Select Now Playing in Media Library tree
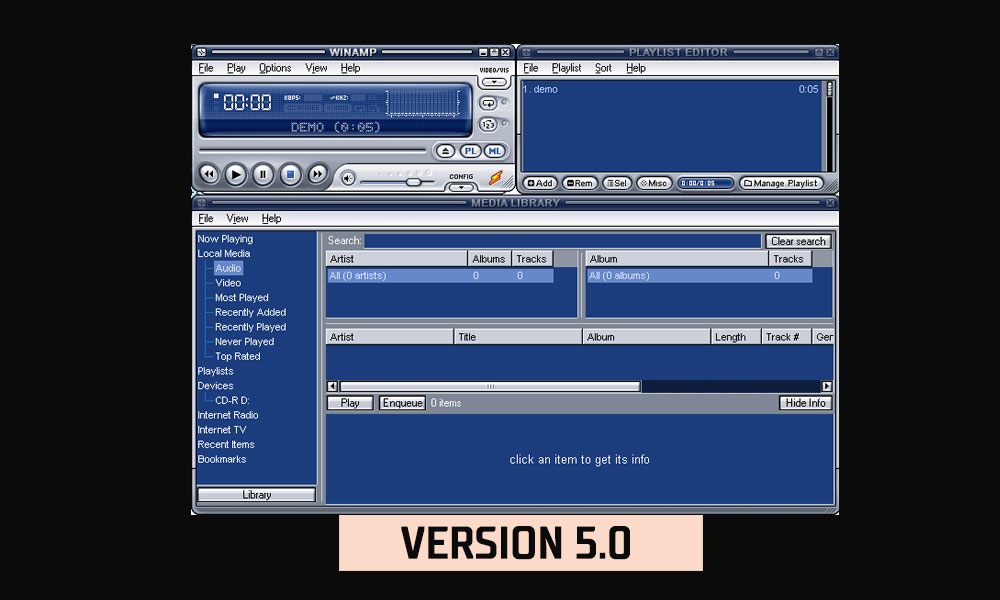Viewport: 1000px width, 600px height. point(225,239)
